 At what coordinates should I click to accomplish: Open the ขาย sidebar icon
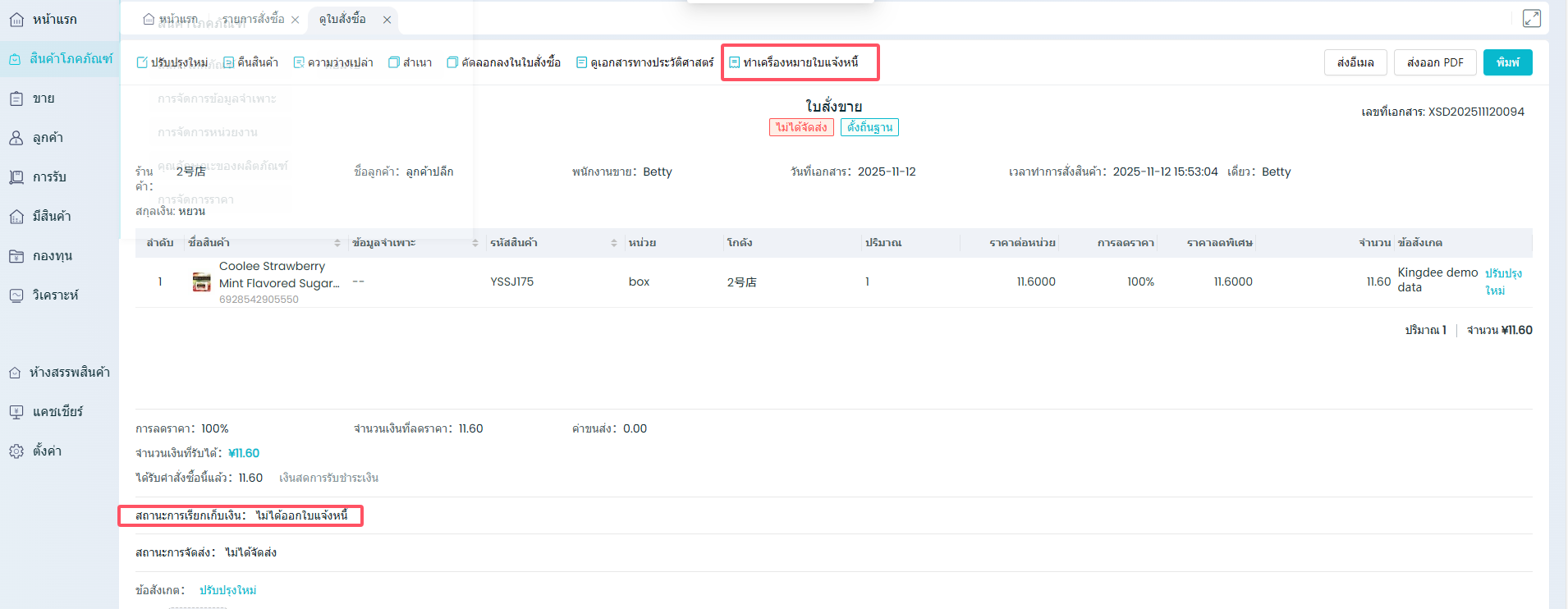(x=16, y=98)
